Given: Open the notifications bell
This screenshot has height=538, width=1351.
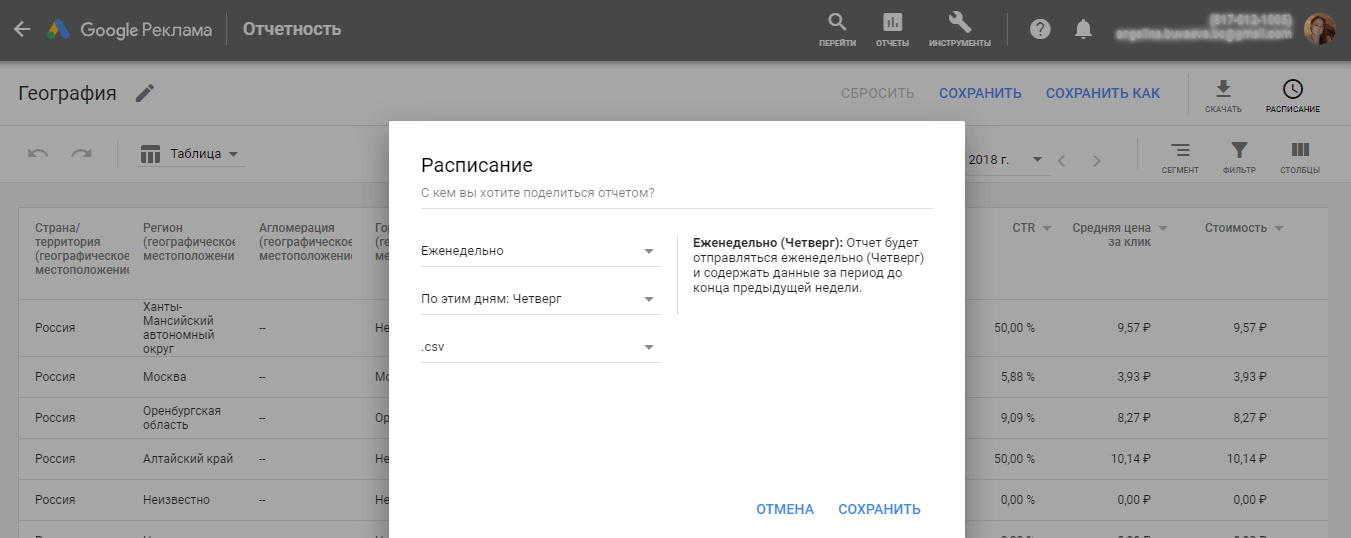Looking at the screenshot, I should [x=1083, y=29].
